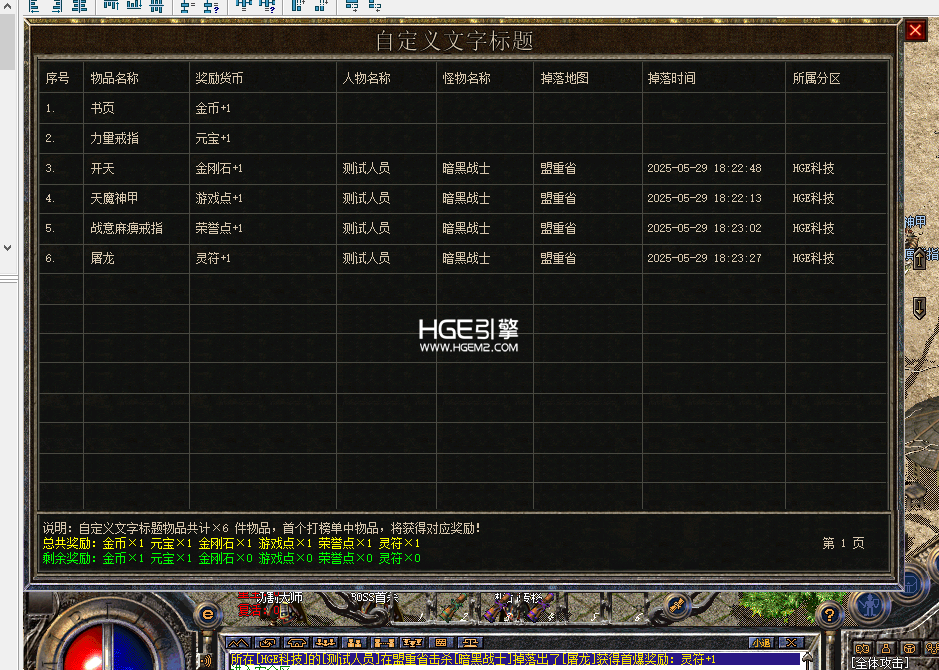
Task: Use the purple scroll in quick slot 3
Action: pyautogui.click(x=498, y=606)
